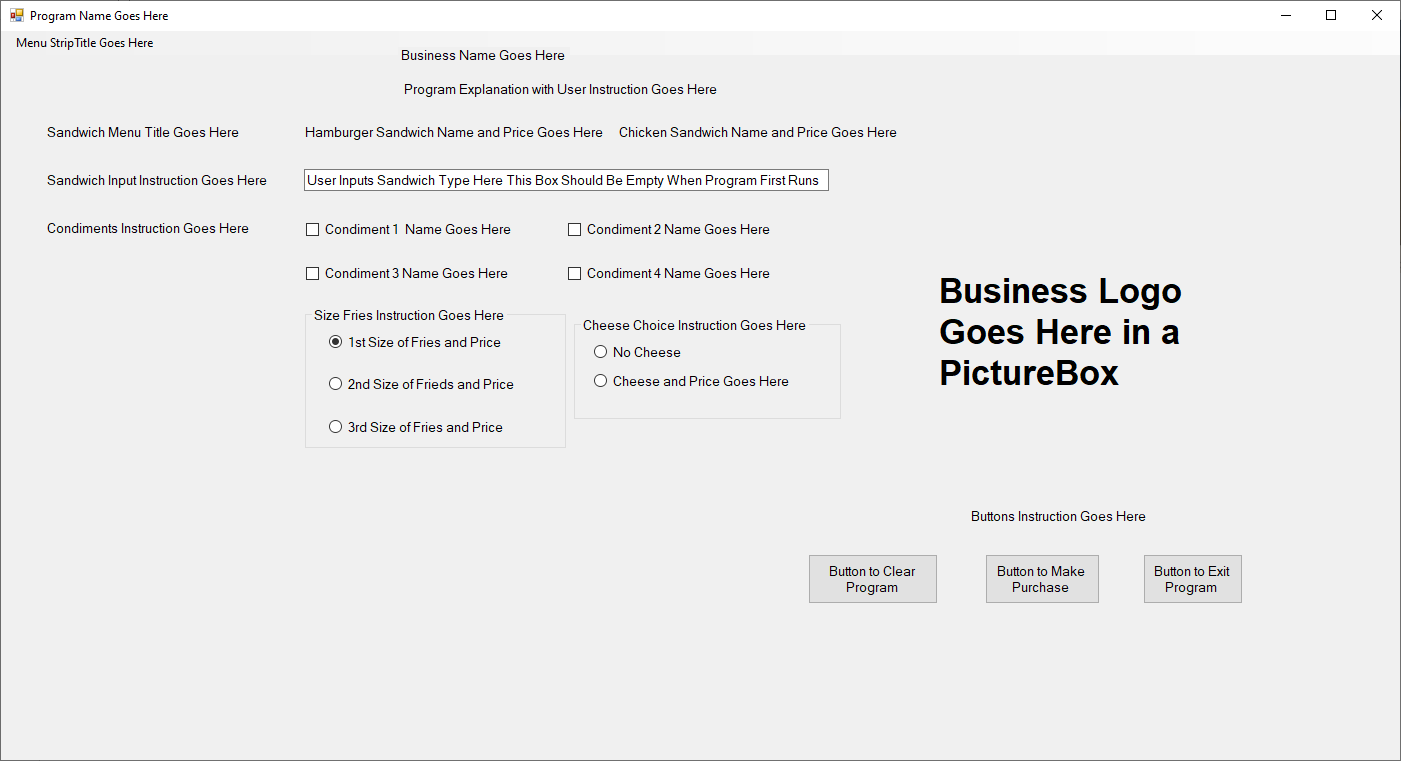Click the Business Logo PictureBox
The width and height of the screenshot is (1401, 761).
coord(1060,332)
